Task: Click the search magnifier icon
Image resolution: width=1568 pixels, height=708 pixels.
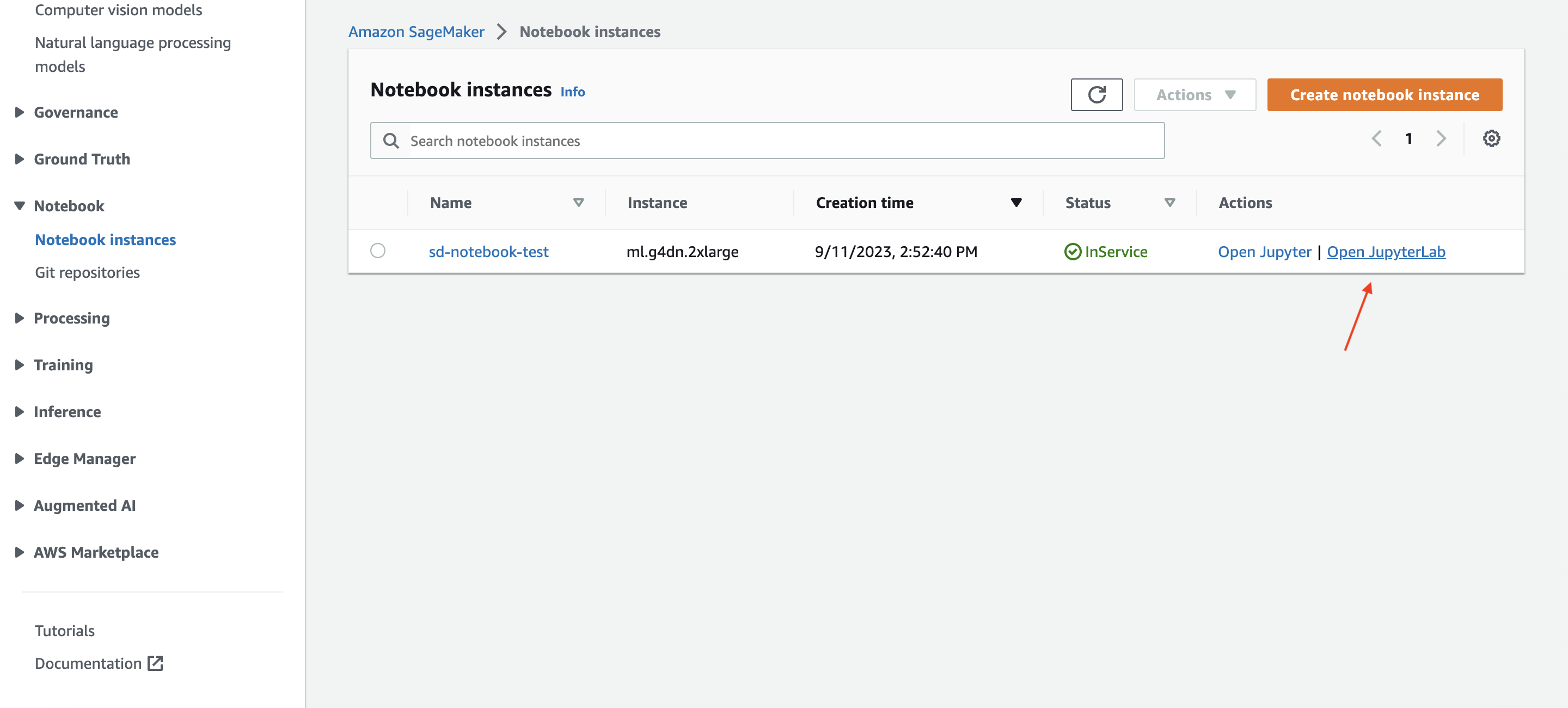Action: tap(391, 141)
